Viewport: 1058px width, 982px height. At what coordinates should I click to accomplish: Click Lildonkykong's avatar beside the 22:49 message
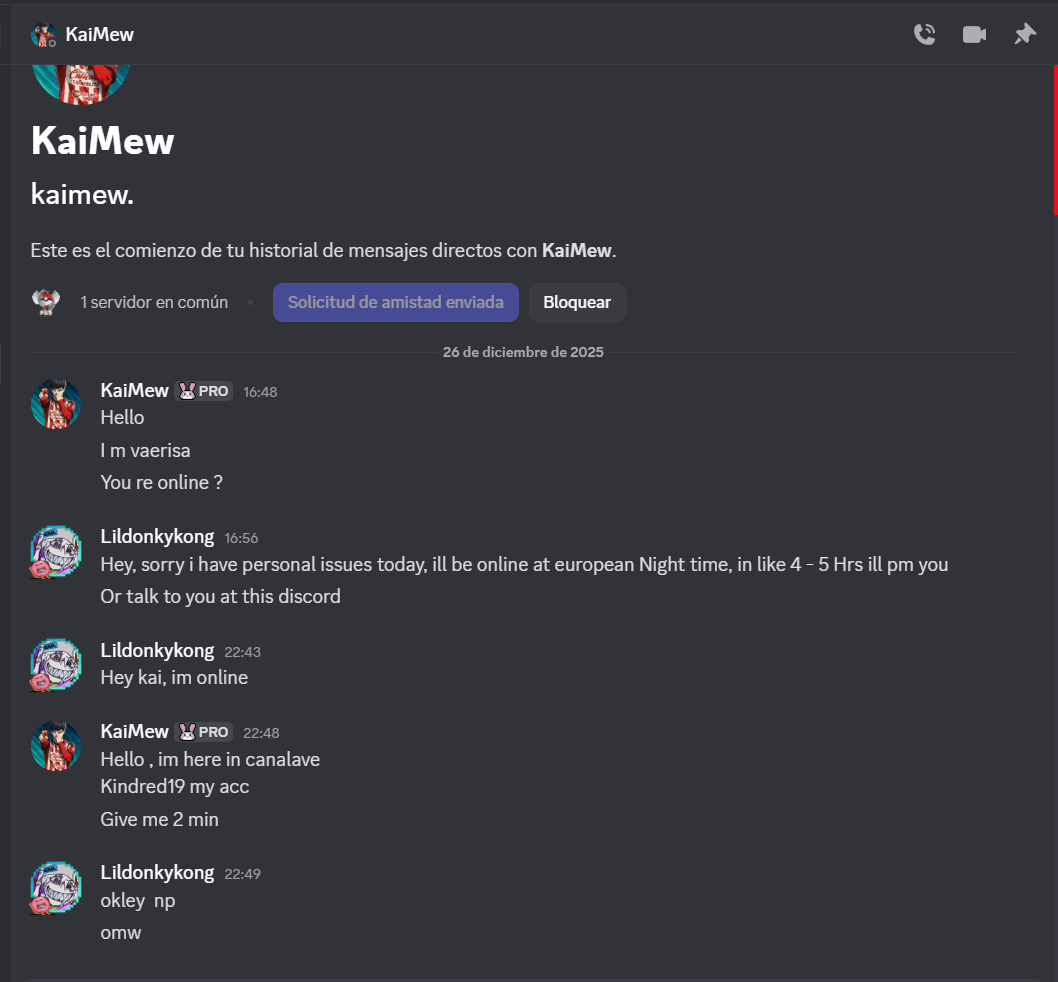(56, 887)
